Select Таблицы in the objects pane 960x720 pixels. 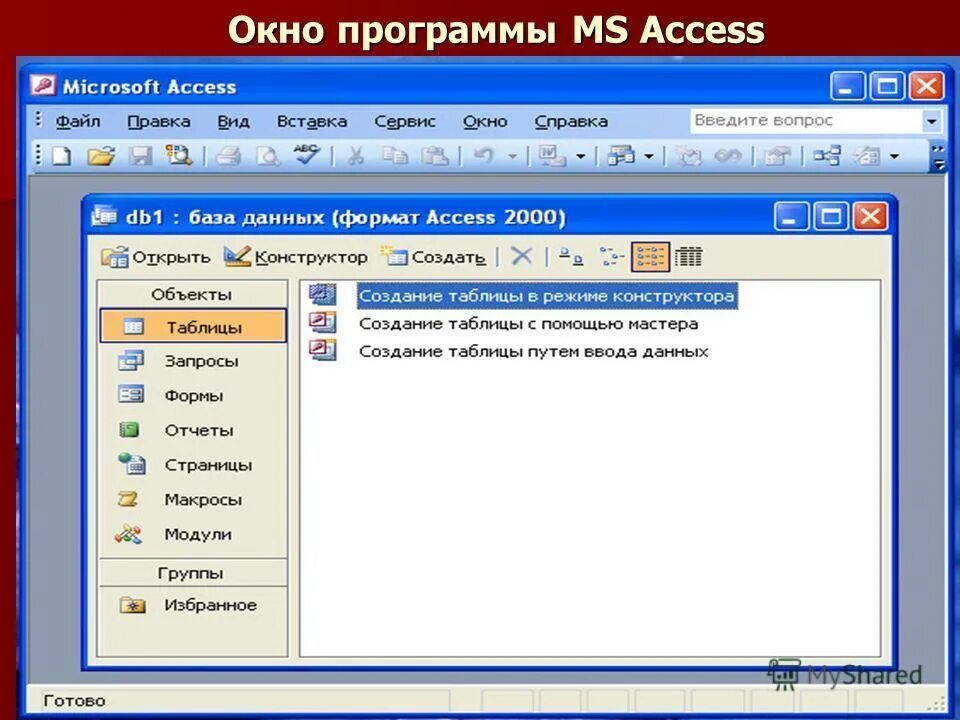(x=193, y=326)
